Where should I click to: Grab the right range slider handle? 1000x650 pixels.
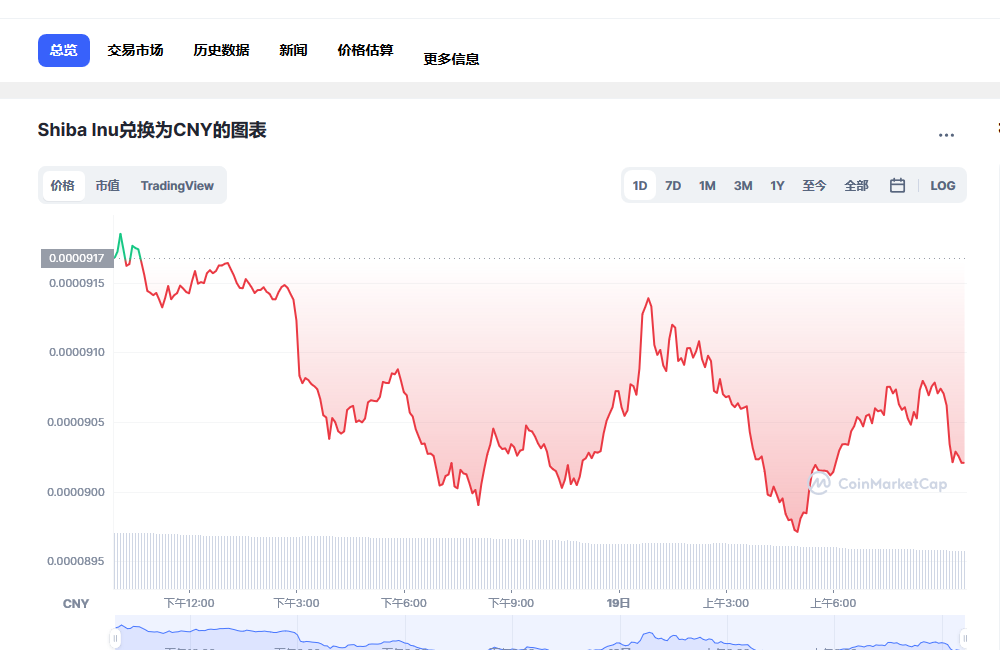point(964,638)
